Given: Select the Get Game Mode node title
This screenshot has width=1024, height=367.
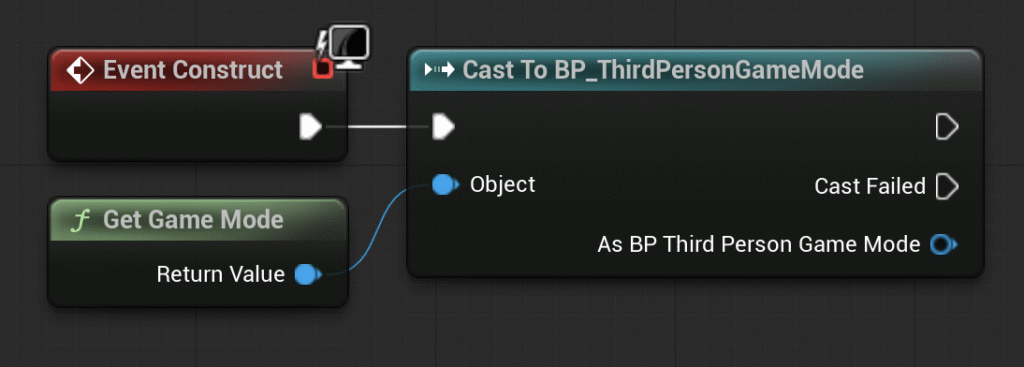Looking at the screenshot, I should click(193, 220).
